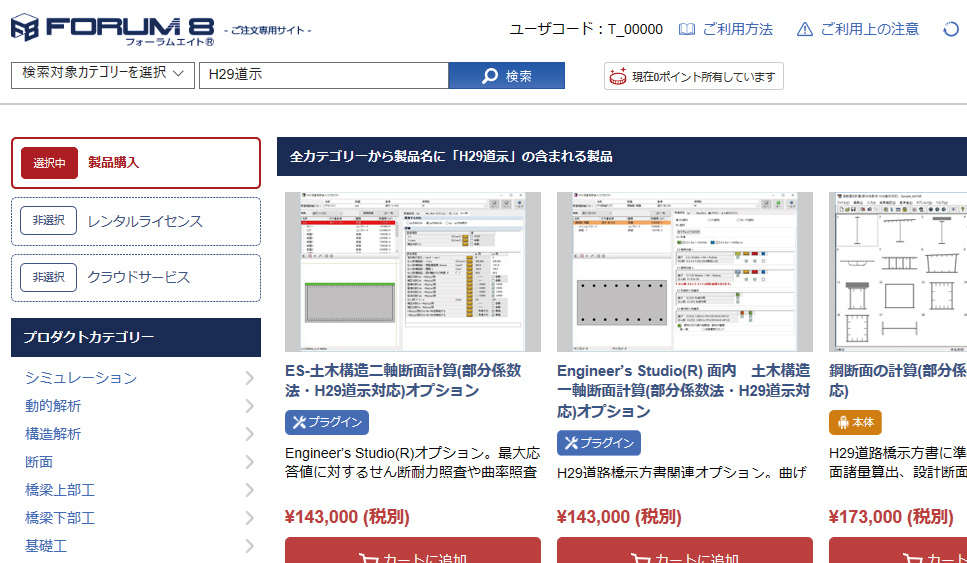967x563 pixels.
Task: Click ユーザコード:T_00000 text
Action: pyautogui.click(x=586, y=29)
